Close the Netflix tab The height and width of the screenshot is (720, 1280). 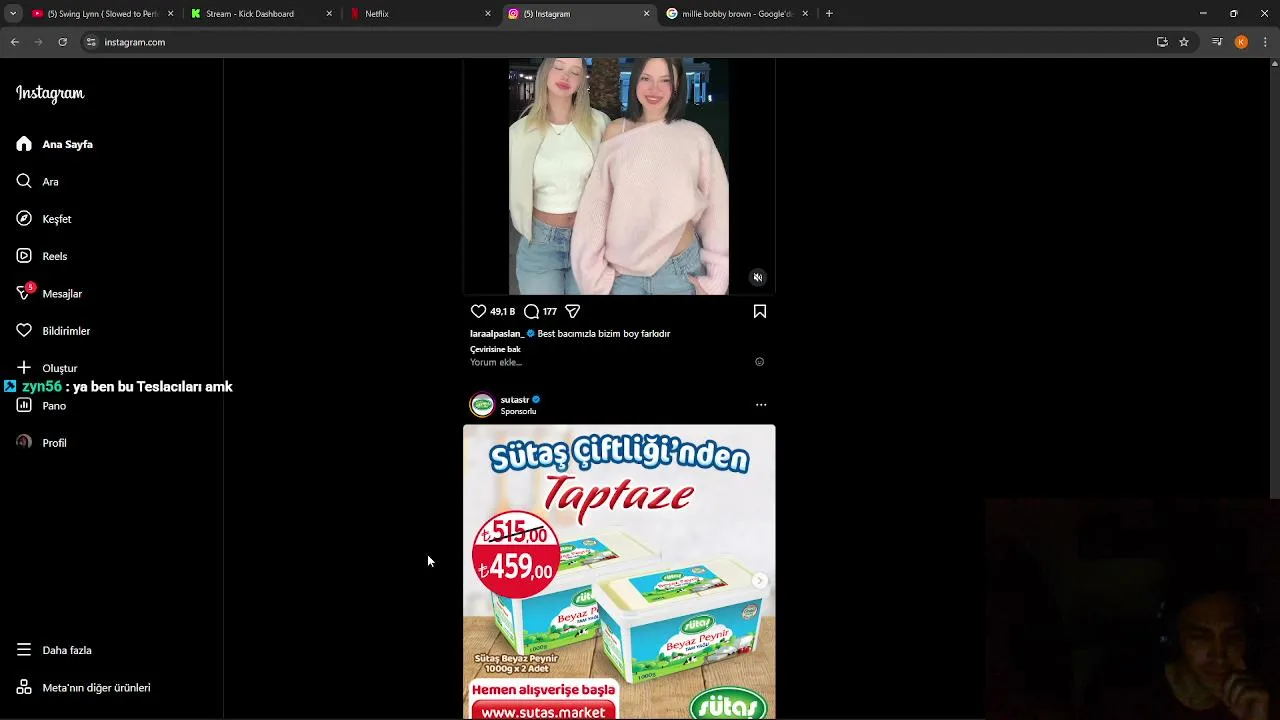coord(488,14)
